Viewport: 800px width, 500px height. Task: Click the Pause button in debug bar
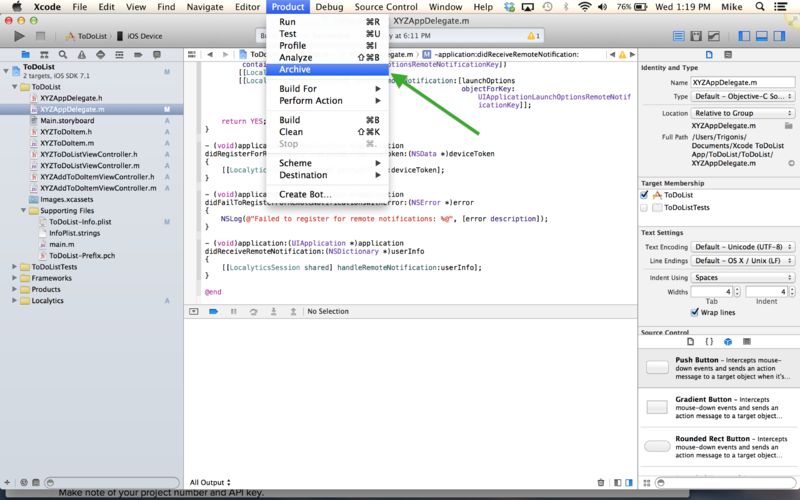233,311
